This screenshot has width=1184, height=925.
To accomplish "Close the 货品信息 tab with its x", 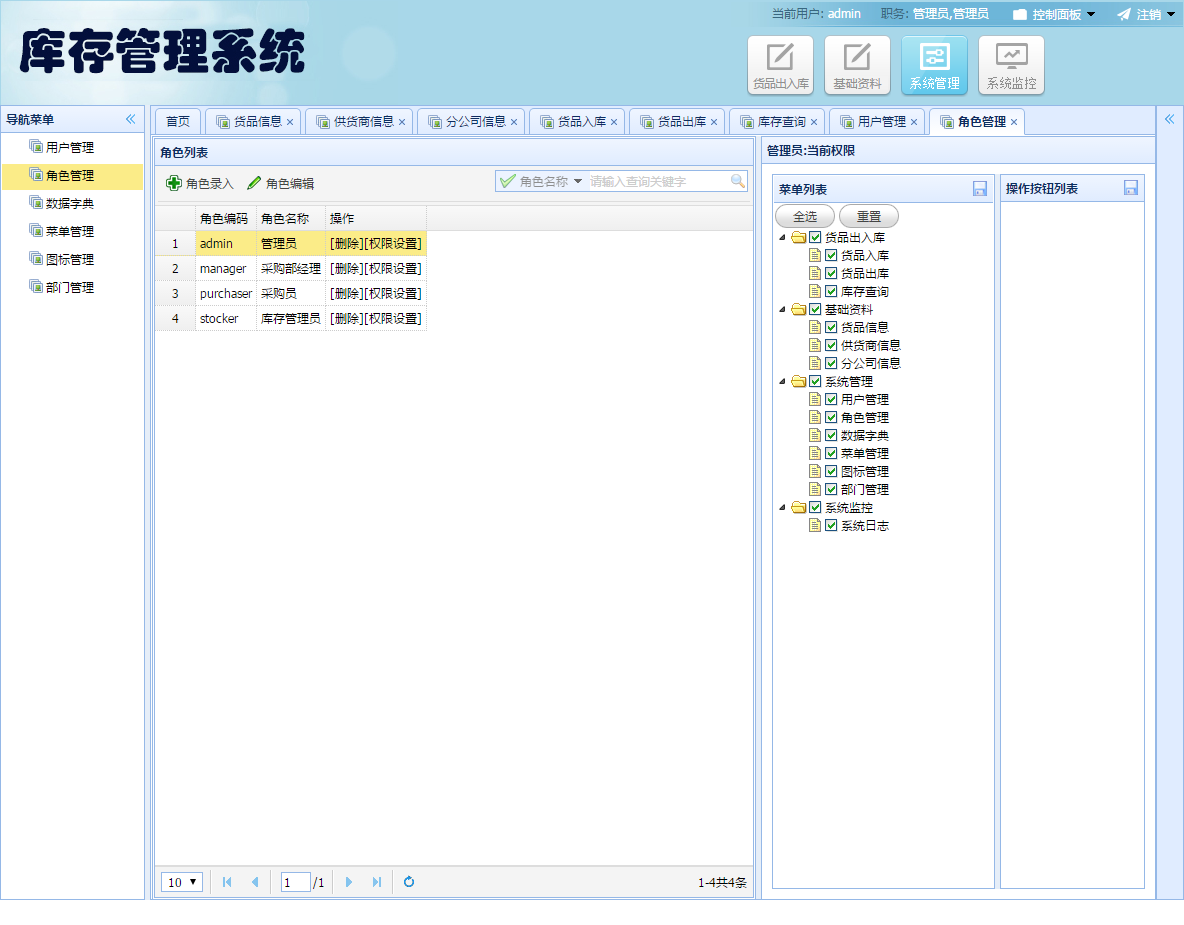I will [290, 122].
